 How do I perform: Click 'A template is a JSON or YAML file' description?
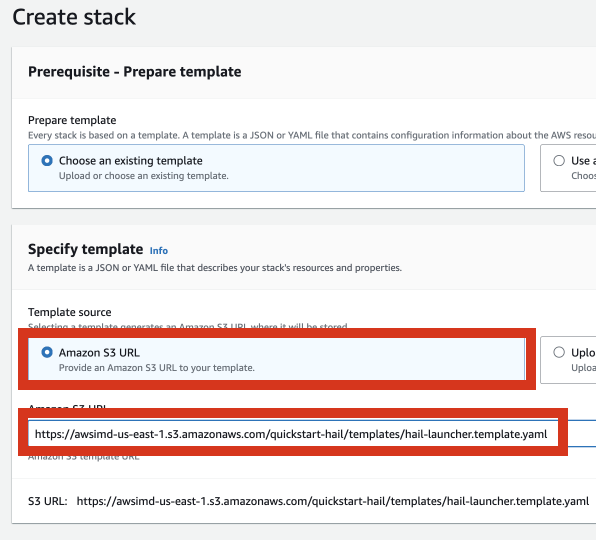(215, 268)
